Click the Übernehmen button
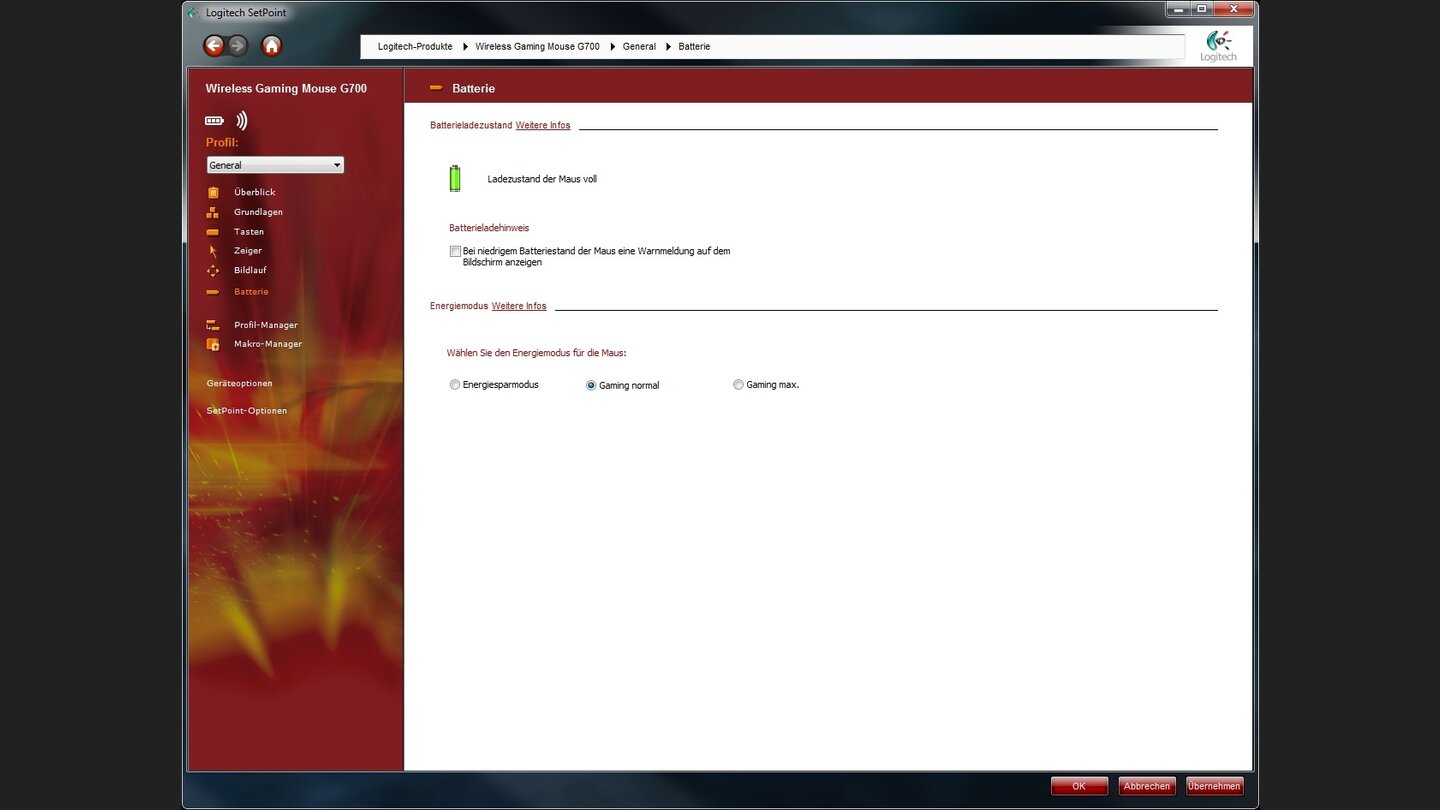 (x=1214, y=786)
